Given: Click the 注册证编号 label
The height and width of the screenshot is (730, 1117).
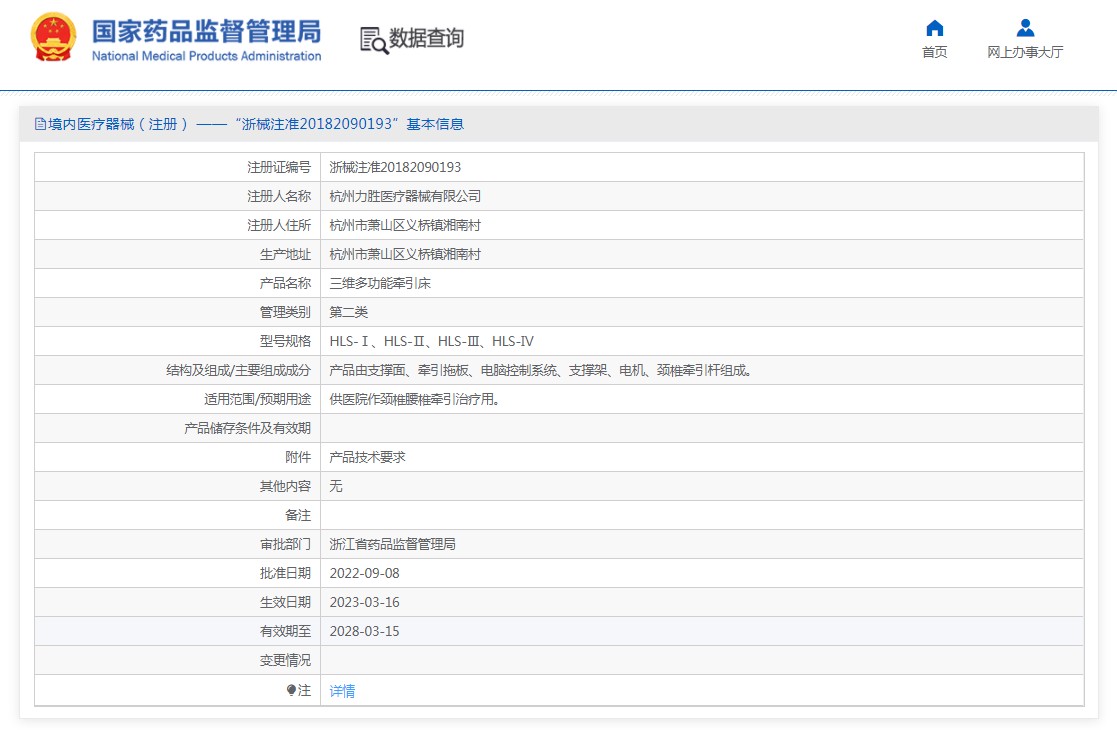Looking at the screenshot, I should click(x=279, y=167).
